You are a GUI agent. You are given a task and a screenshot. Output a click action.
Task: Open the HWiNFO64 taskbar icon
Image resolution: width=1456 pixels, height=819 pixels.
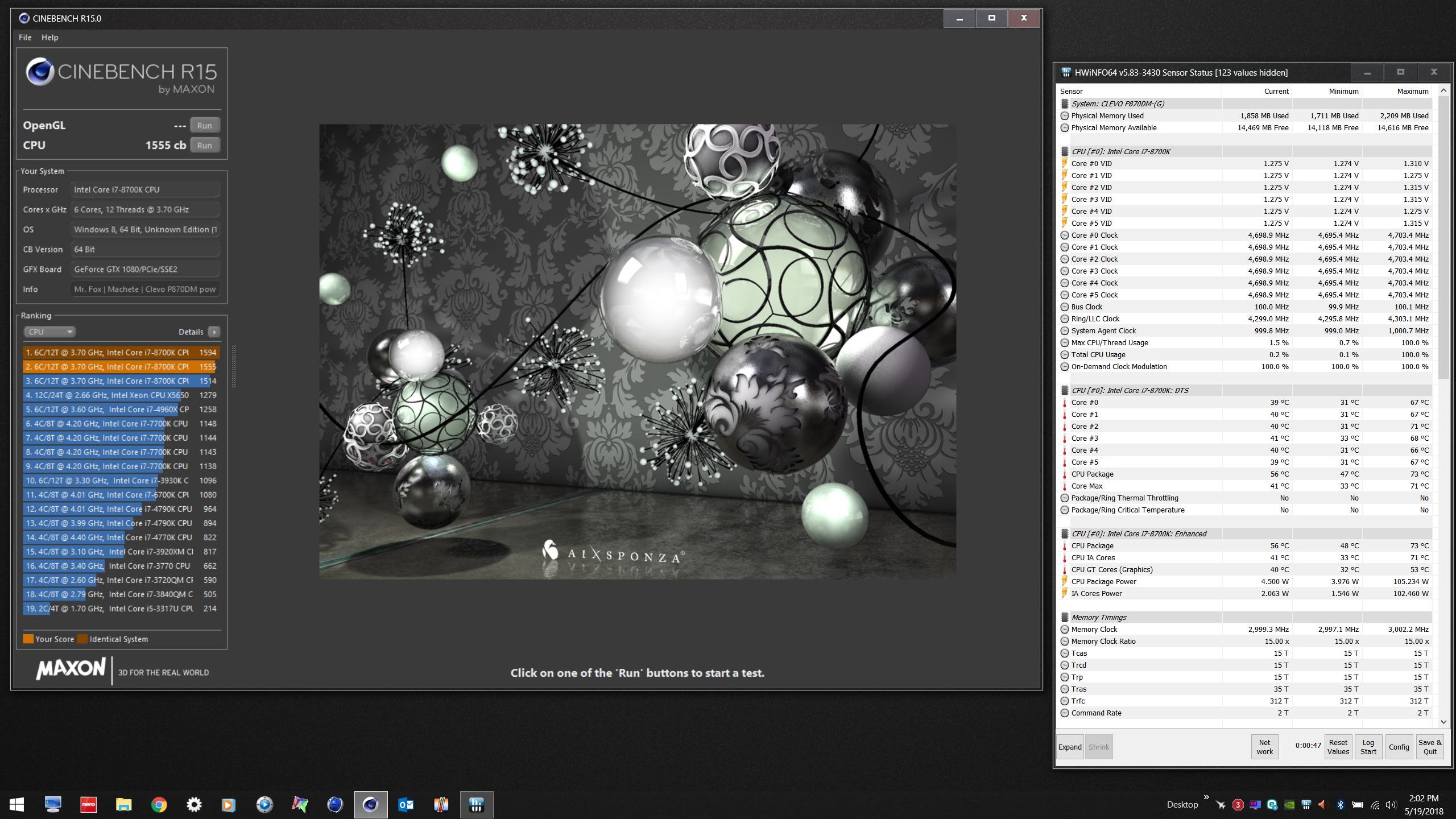point(477,804)
